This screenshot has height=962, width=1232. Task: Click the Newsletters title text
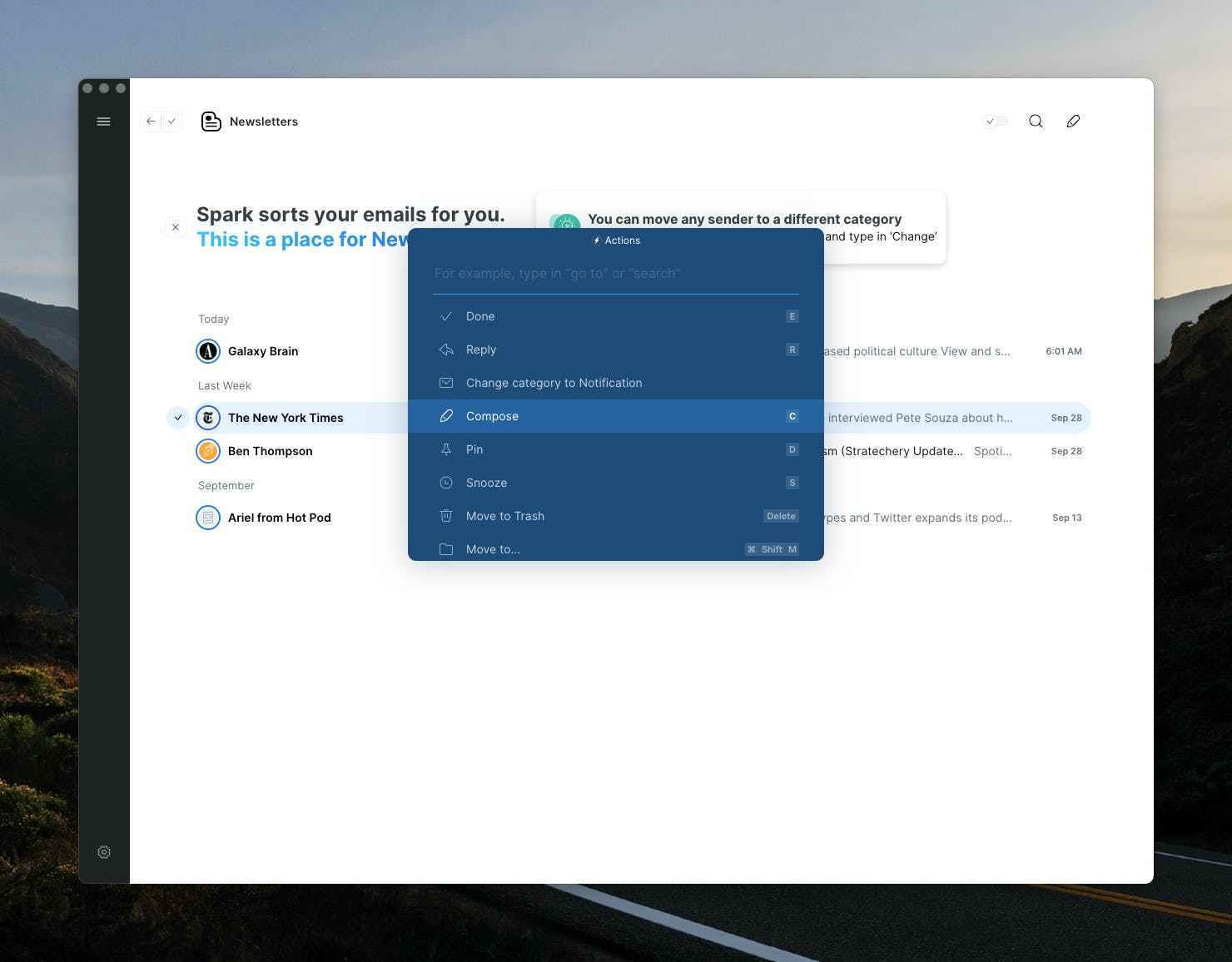click(x=264, y=121)
